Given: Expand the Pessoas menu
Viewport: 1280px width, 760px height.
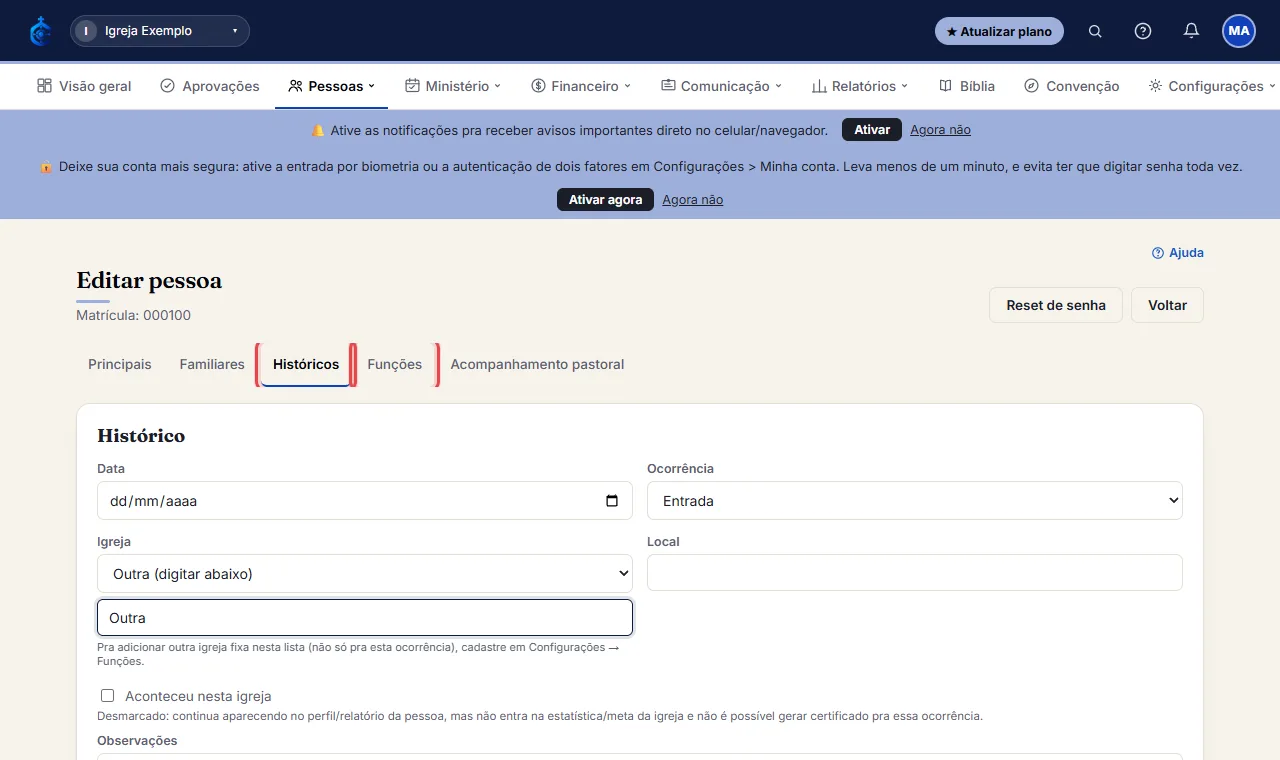Looking at the screenshot, I should [331, 86].
